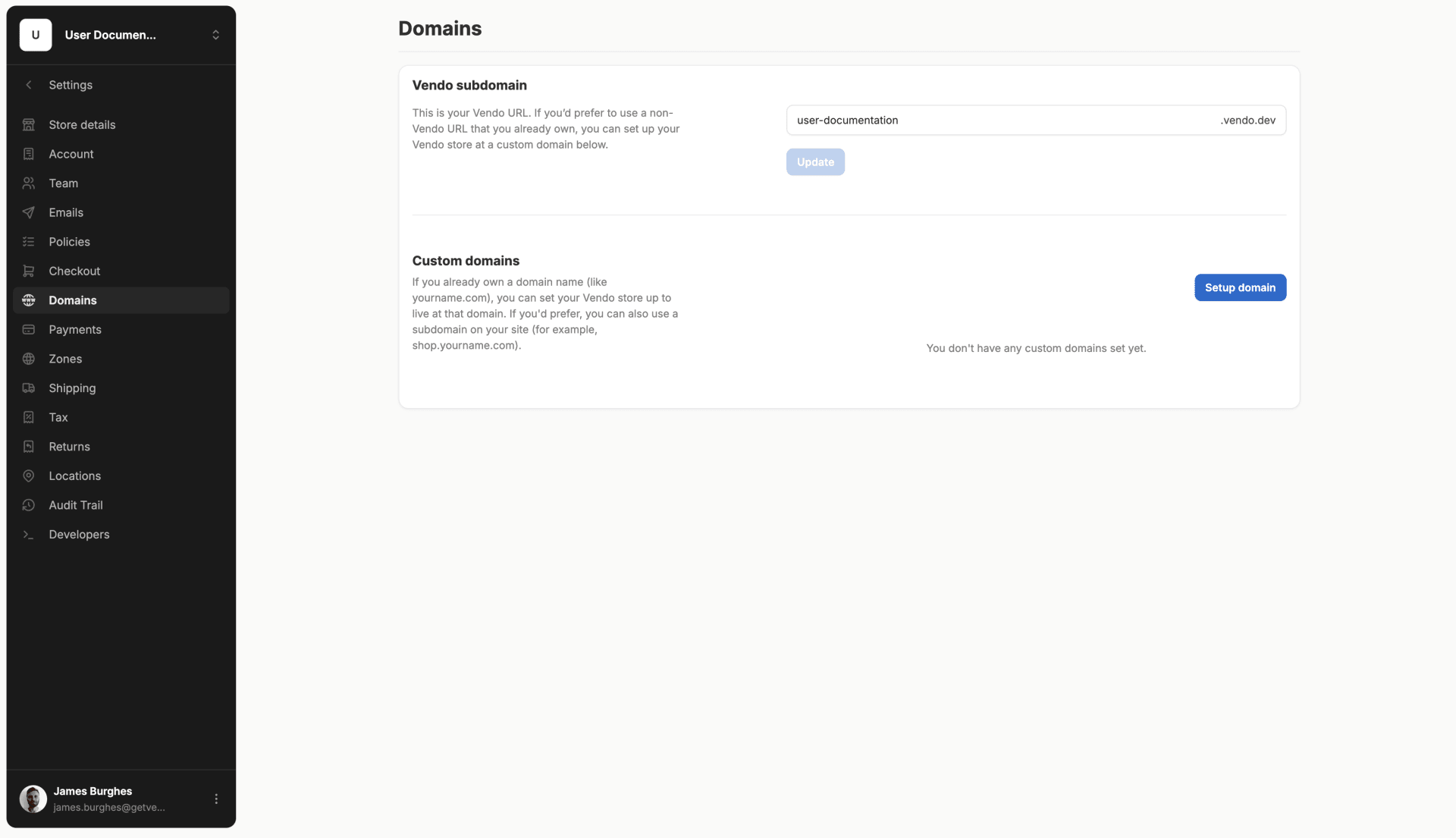
Task: Click the store avatar letter U
Action: (36, 35)
